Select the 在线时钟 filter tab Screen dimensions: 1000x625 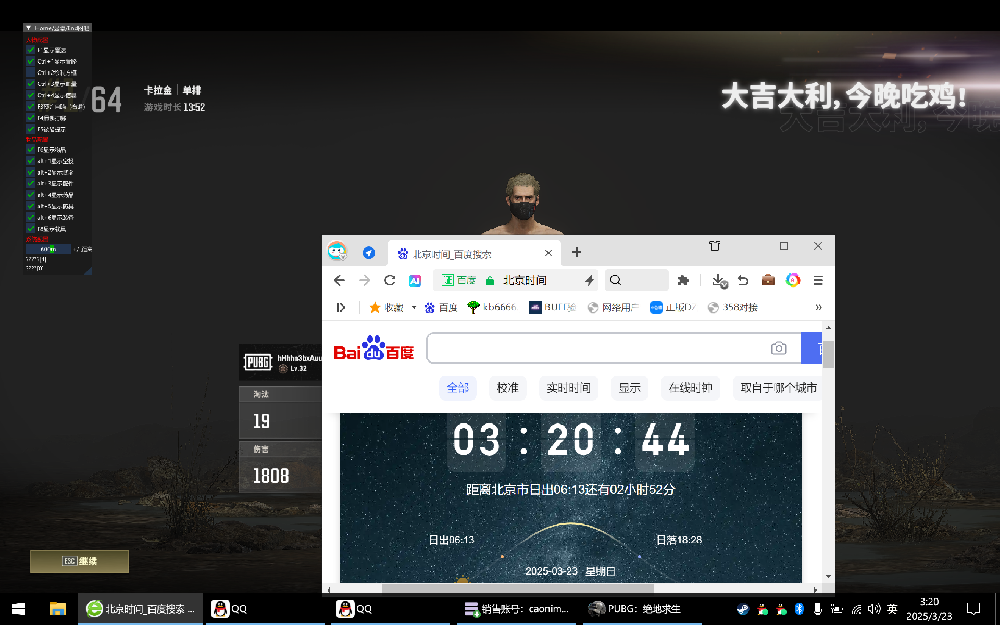pos(691,388)
